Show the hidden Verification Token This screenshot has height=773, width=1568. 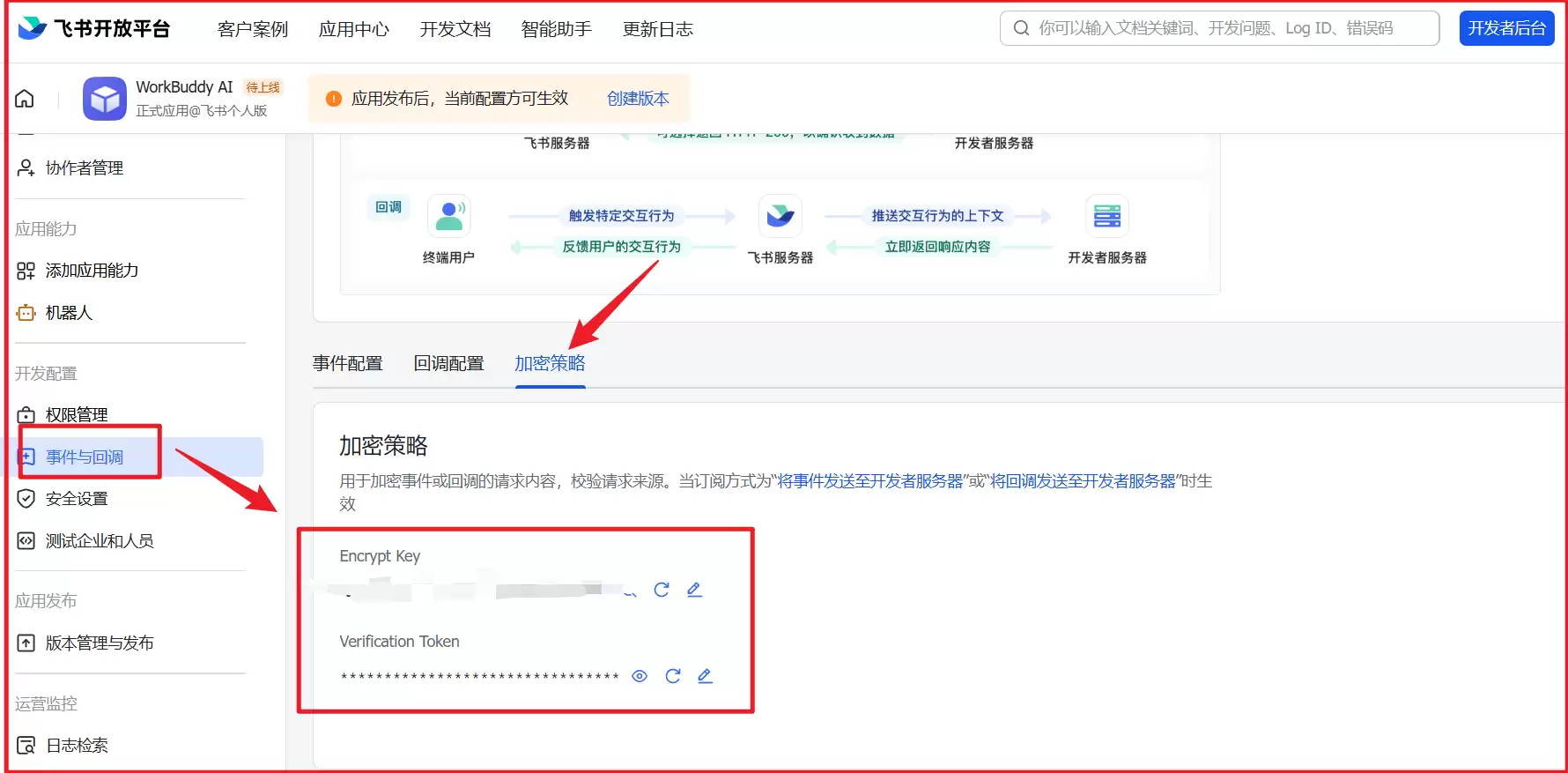[640, 676]
